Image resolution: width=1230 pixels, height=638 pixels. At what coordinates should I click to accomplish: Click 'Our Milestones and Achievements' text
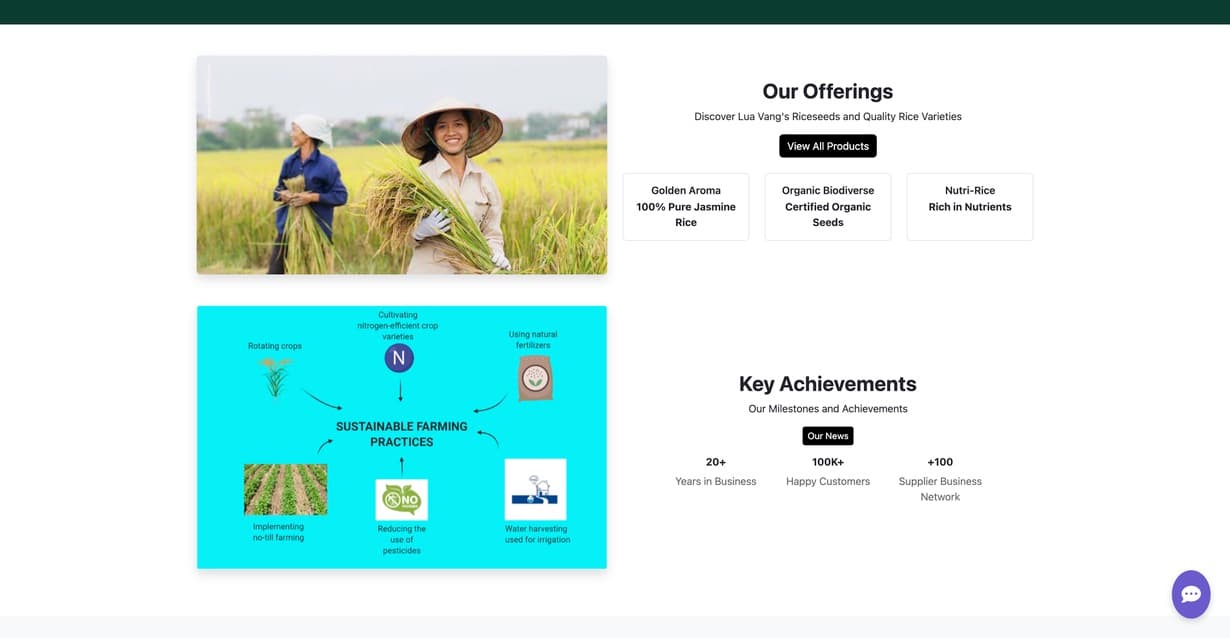828,409
